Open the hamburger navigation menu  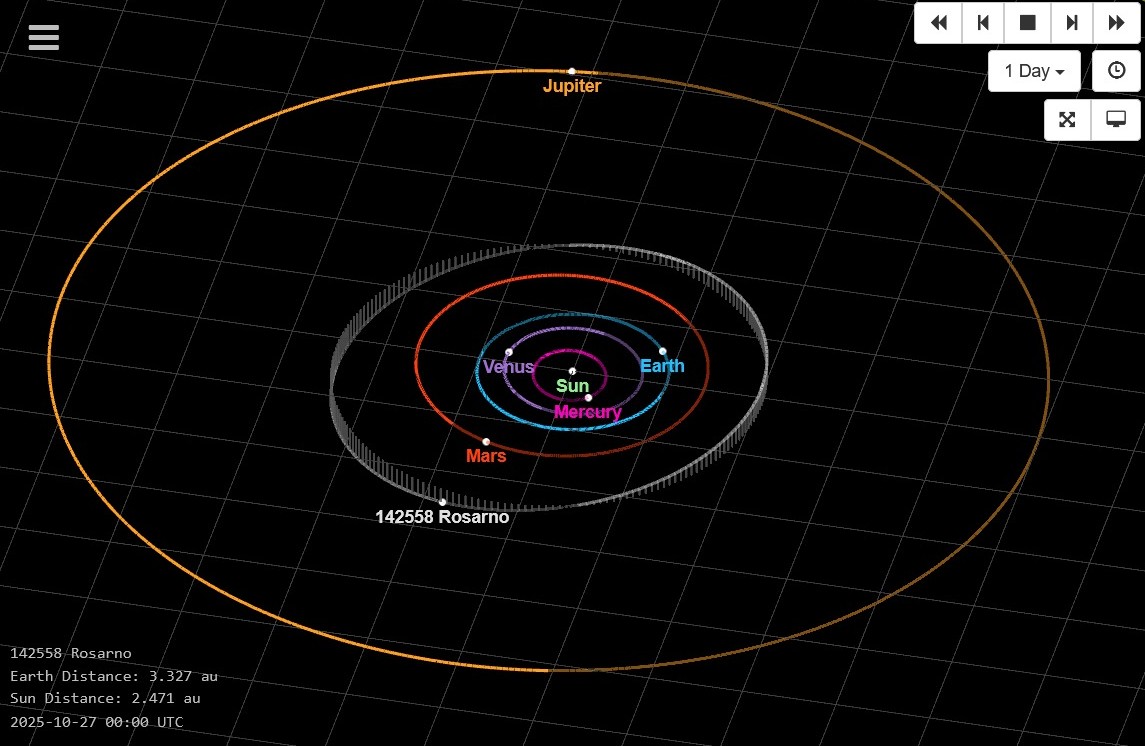click(43, 37)
